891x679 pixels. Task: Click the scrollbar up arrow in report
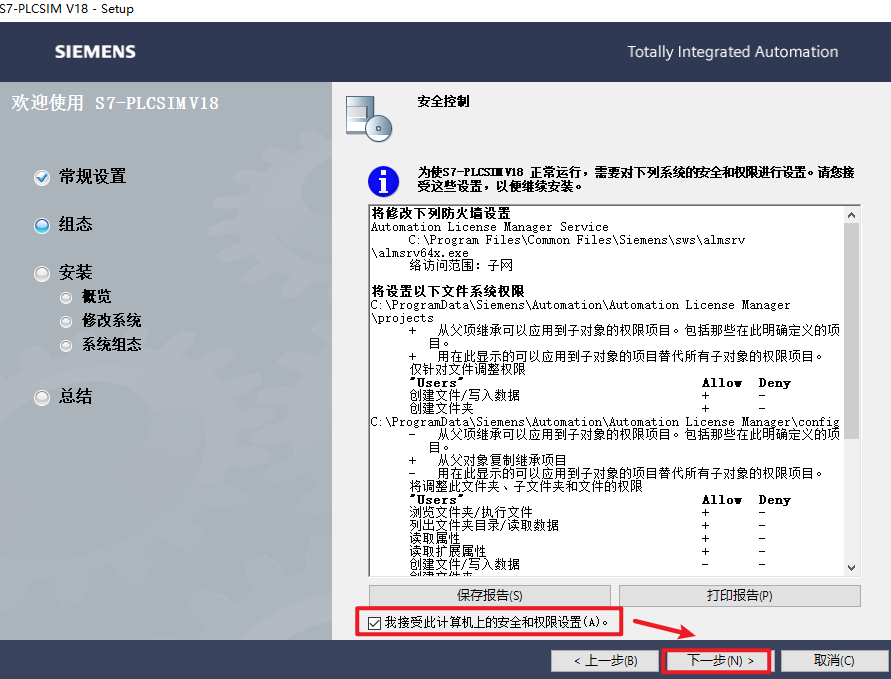coord(851,215)
